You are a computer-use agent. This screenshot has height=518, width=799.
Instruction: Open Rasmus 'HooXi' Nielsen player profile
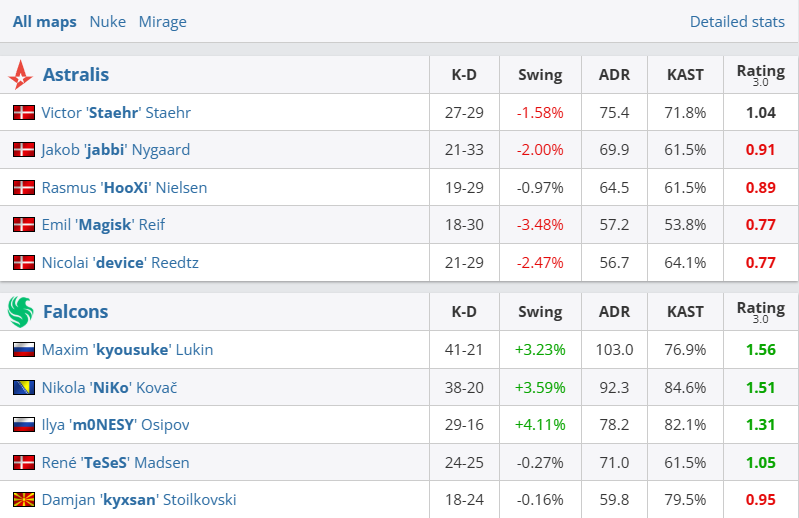[x=124, y=187]
